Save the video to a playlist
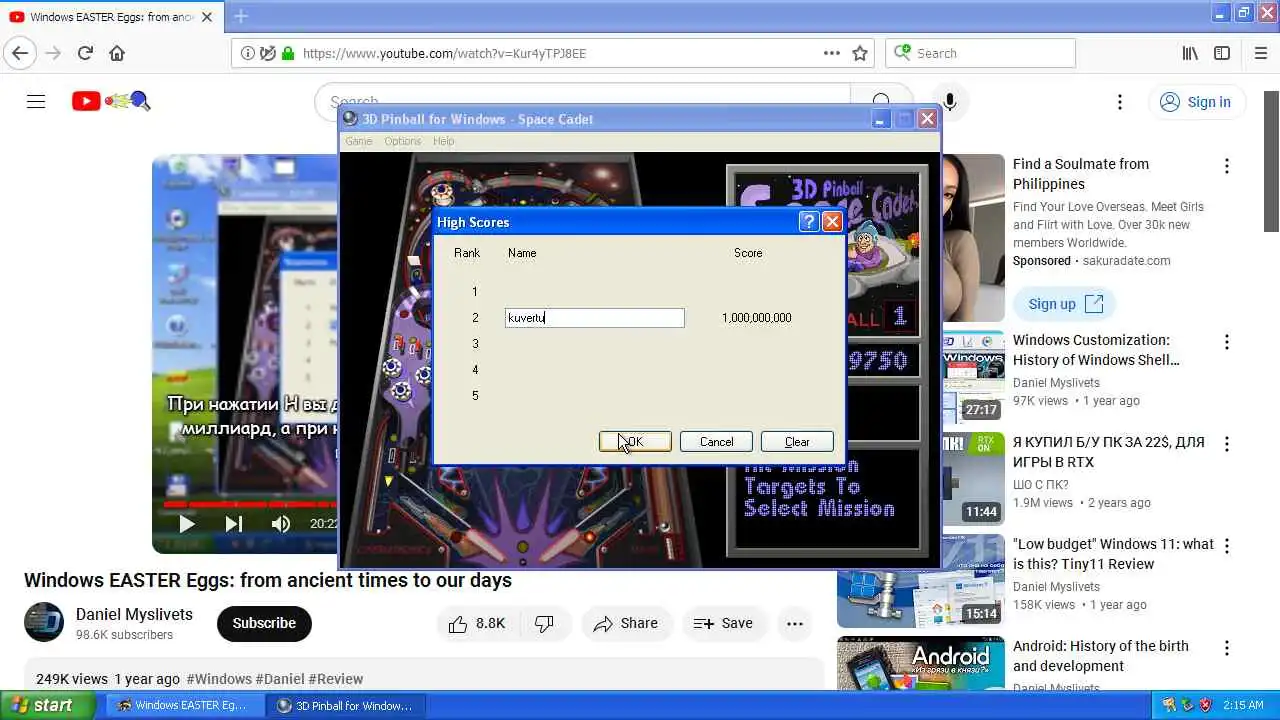This screenshot has width=1280, height=720. [723, 624]
